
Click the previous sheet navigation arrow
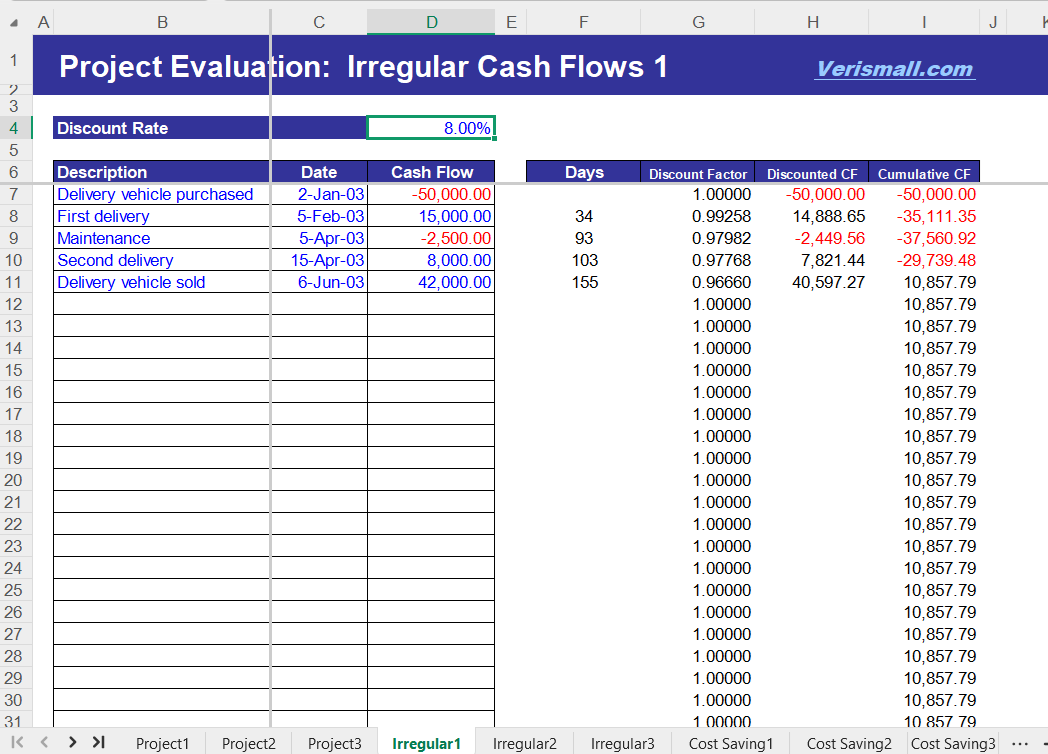tap(46, 742)
